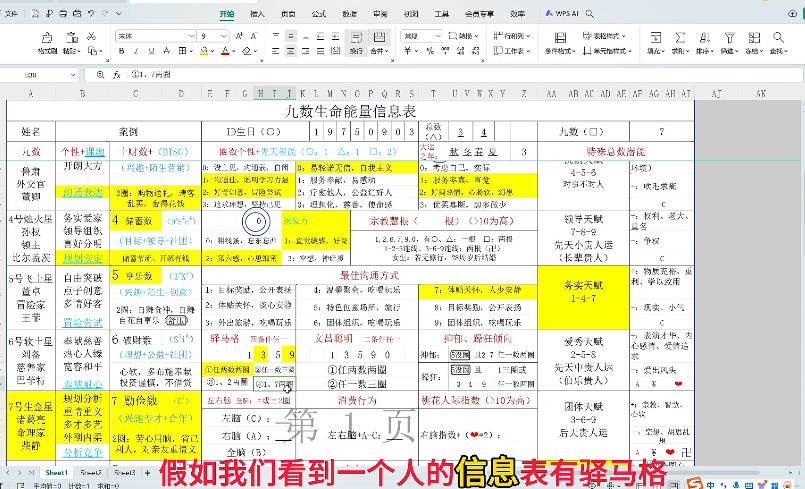Click the WPS AI button
805x489 pixels.
coord(562,14)
